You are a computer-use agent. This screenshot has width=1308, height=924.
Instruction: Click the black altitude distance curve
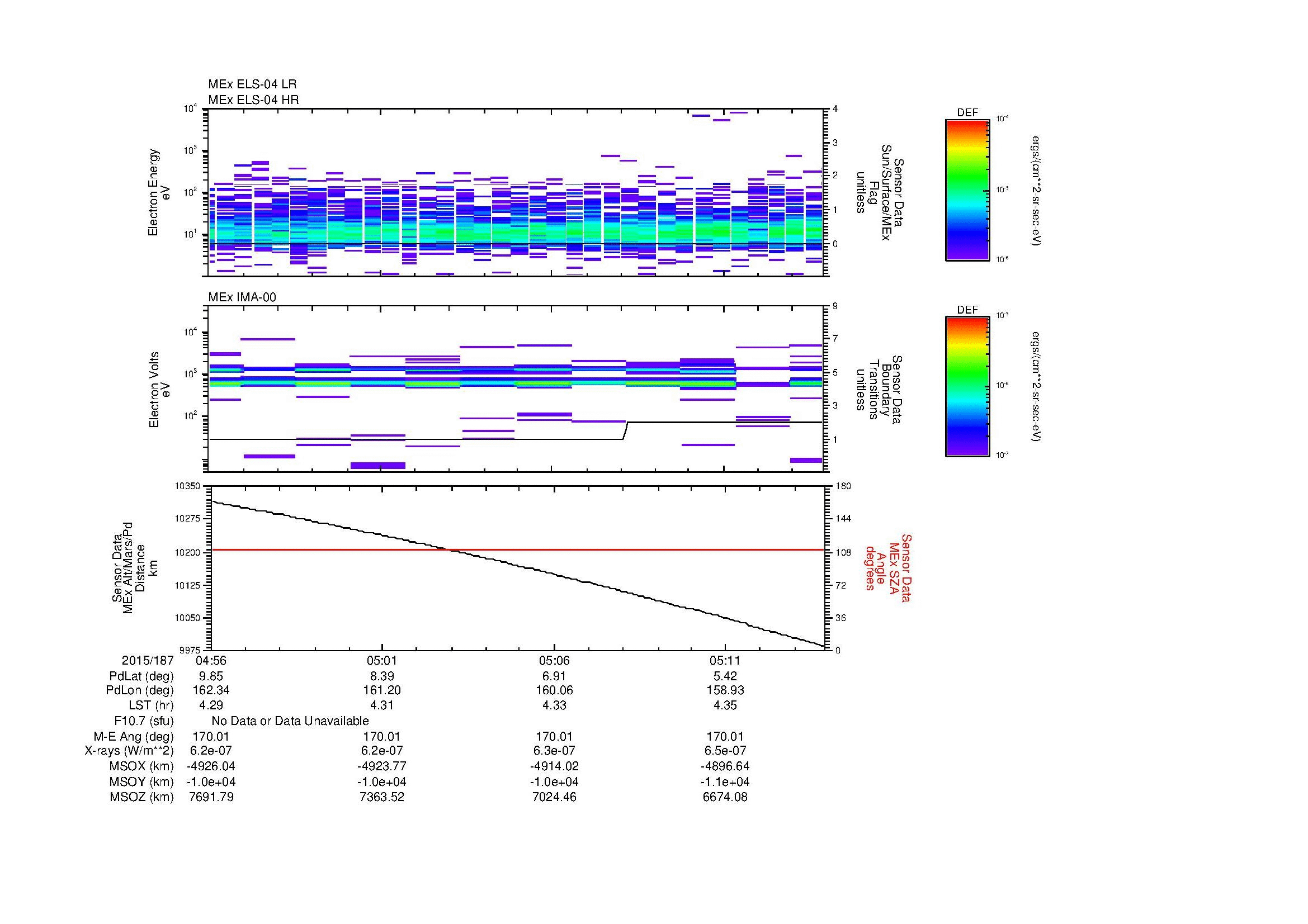[x=517, y=574]
